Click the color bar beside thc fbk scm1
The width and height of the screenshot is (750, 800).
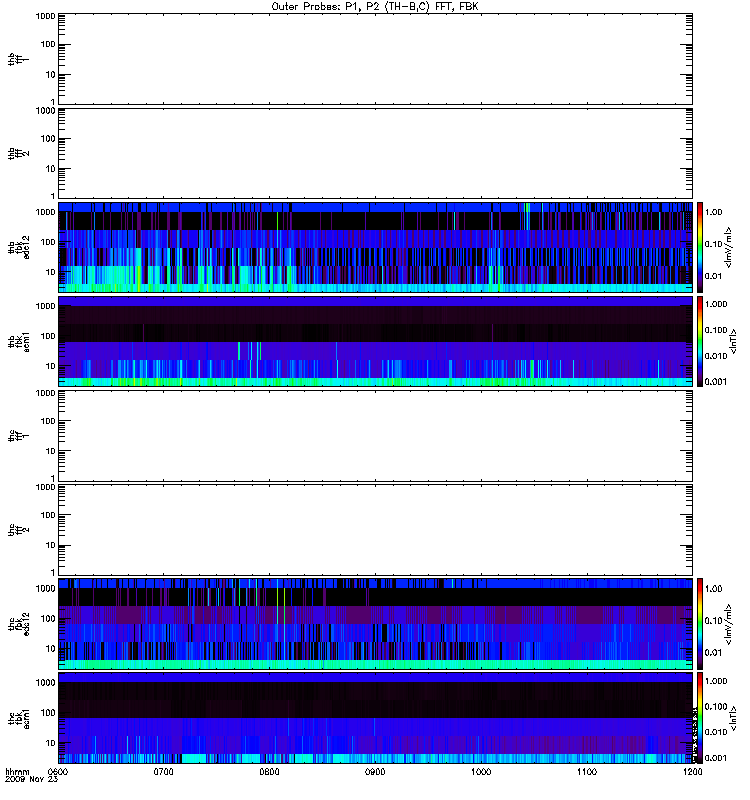[700, 718]
